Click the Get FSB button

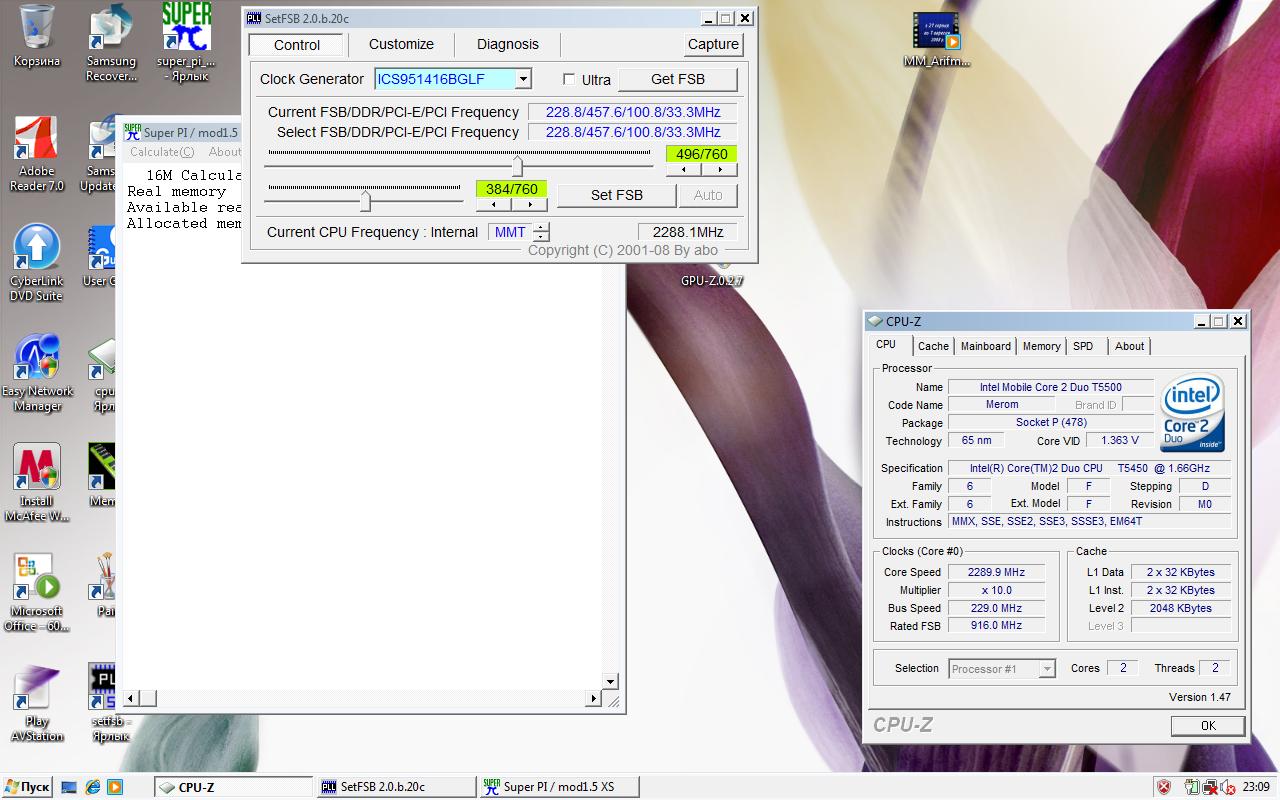pos(677,79)
